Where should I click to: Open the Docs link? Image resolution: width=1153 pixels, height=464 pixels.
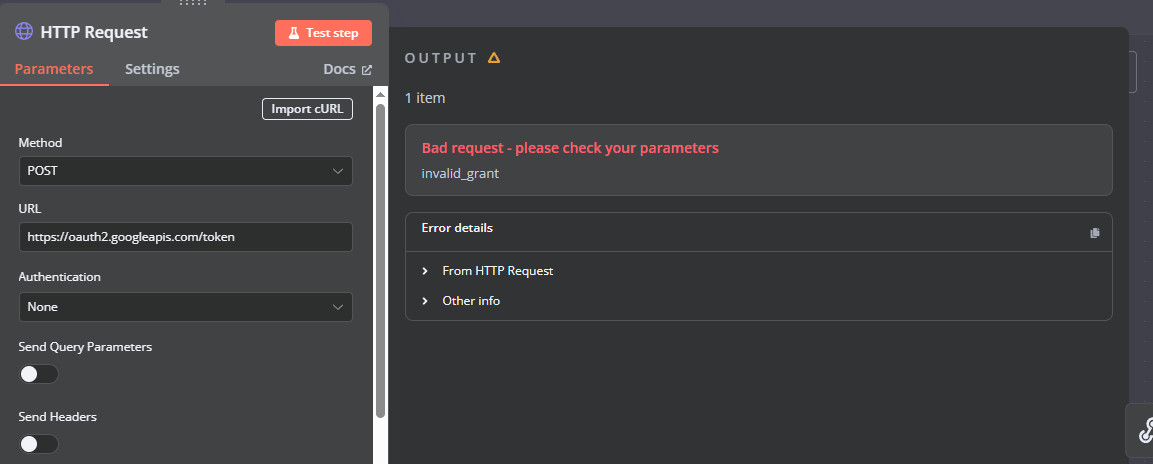[348, 69]
